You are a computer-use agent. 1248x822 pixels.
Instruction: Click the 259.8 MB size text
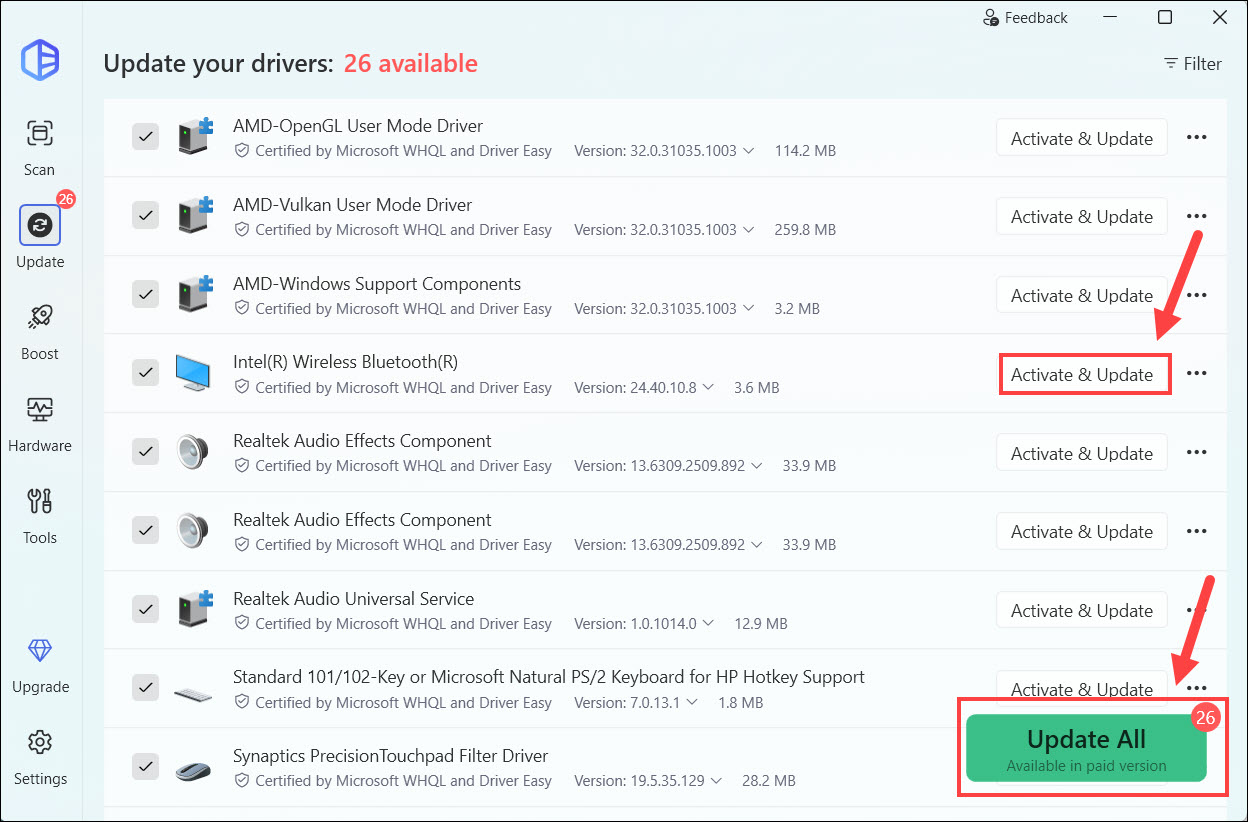(805, 230)
